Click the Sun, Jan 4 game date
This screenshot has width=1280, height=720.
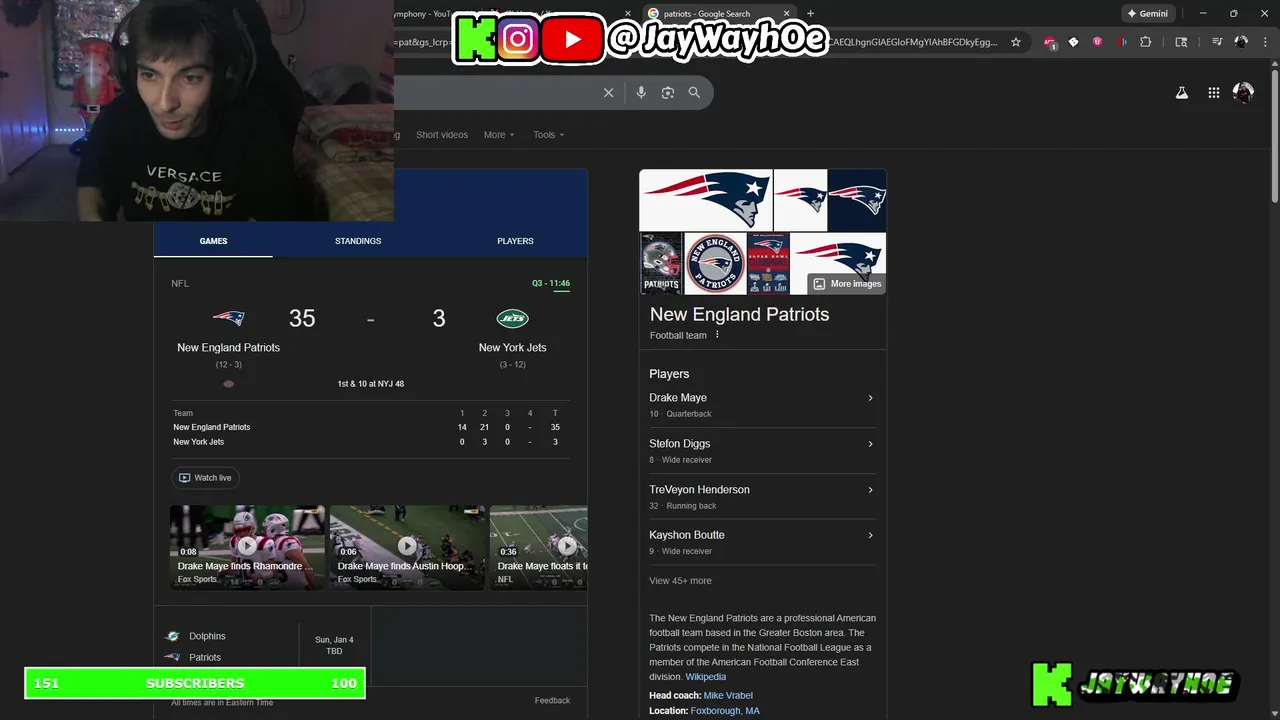[x=334, y=640]
